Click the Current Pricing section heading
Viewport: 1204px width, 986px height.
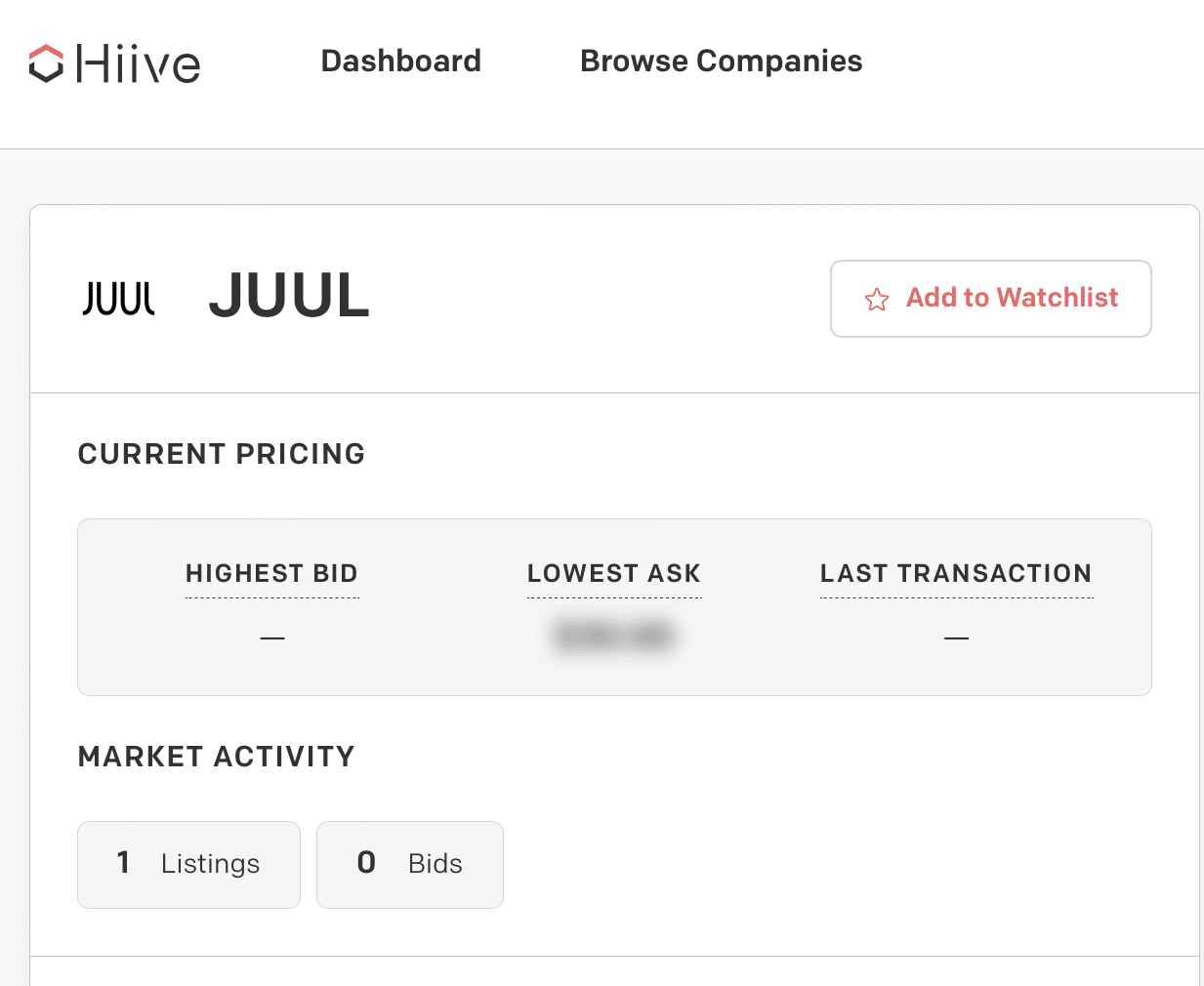[222, 454]
